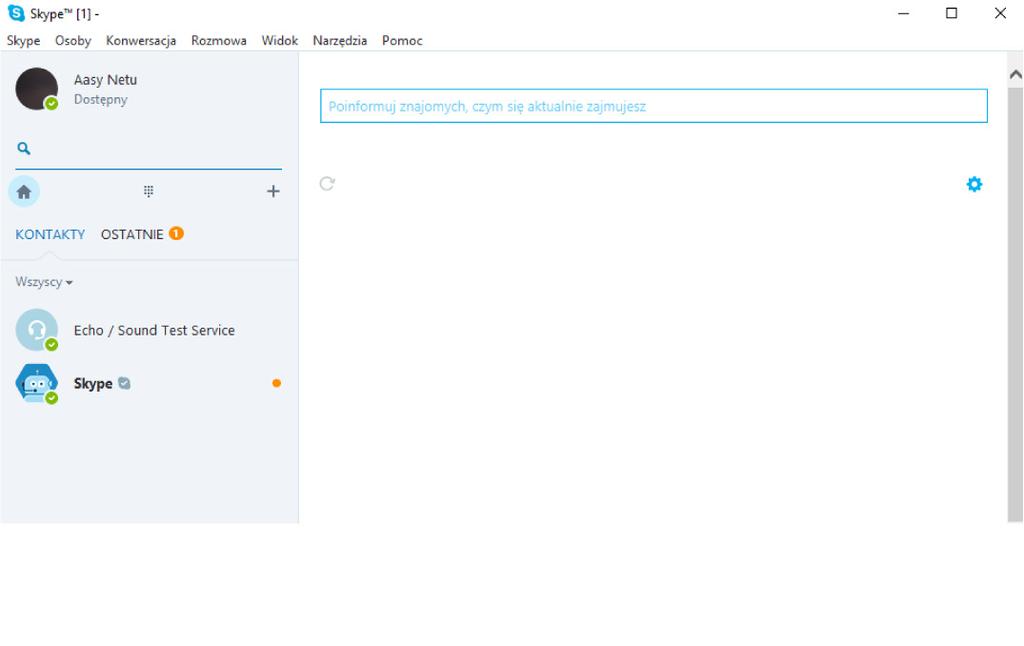Go to Skype Home icon
This screenshot has width=1024, height=646.
pyautogui.click(x=24, y=191)
